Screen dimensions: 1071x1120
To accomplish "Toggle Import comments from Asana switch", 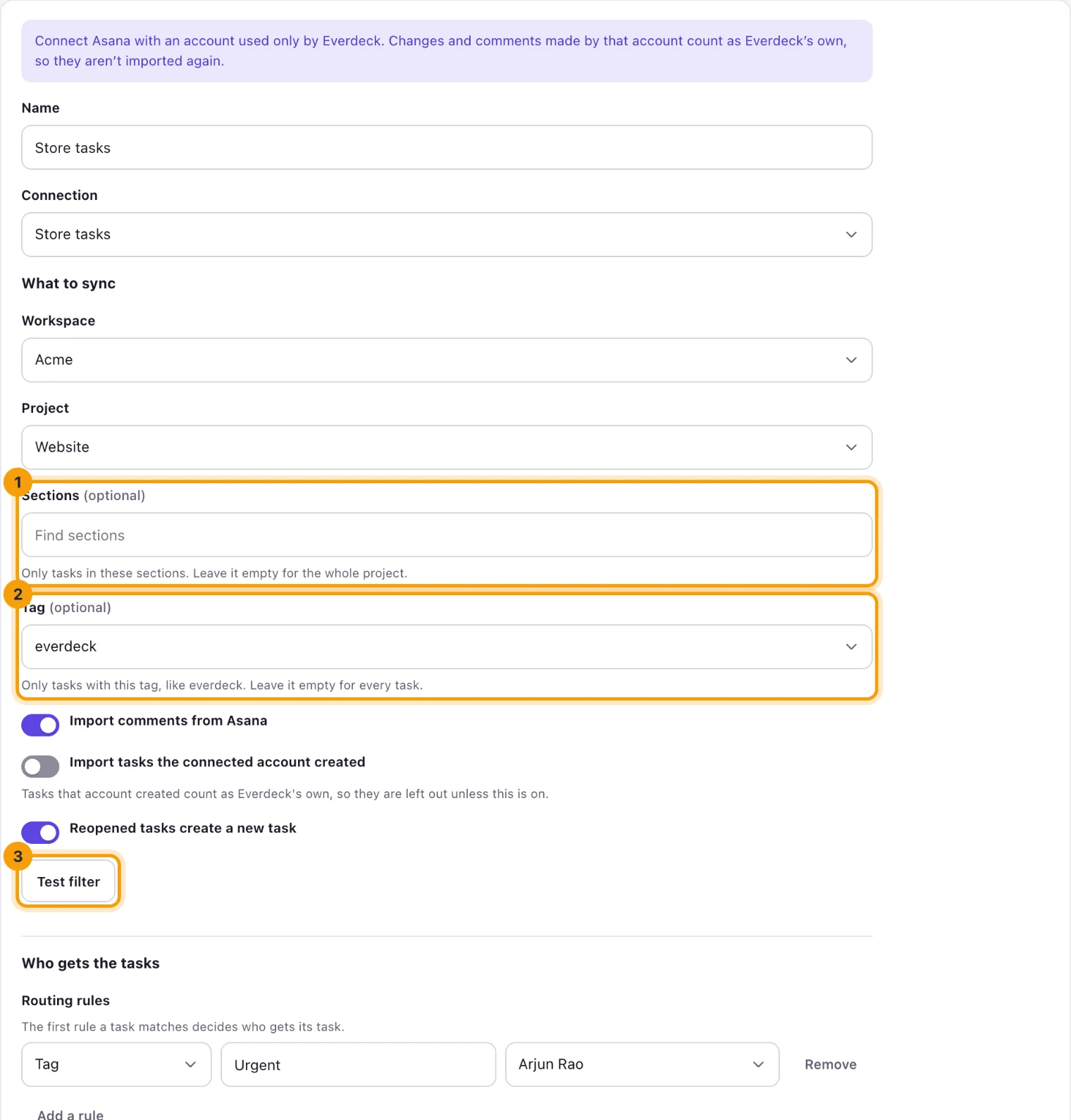I will [x=40, y=725].
